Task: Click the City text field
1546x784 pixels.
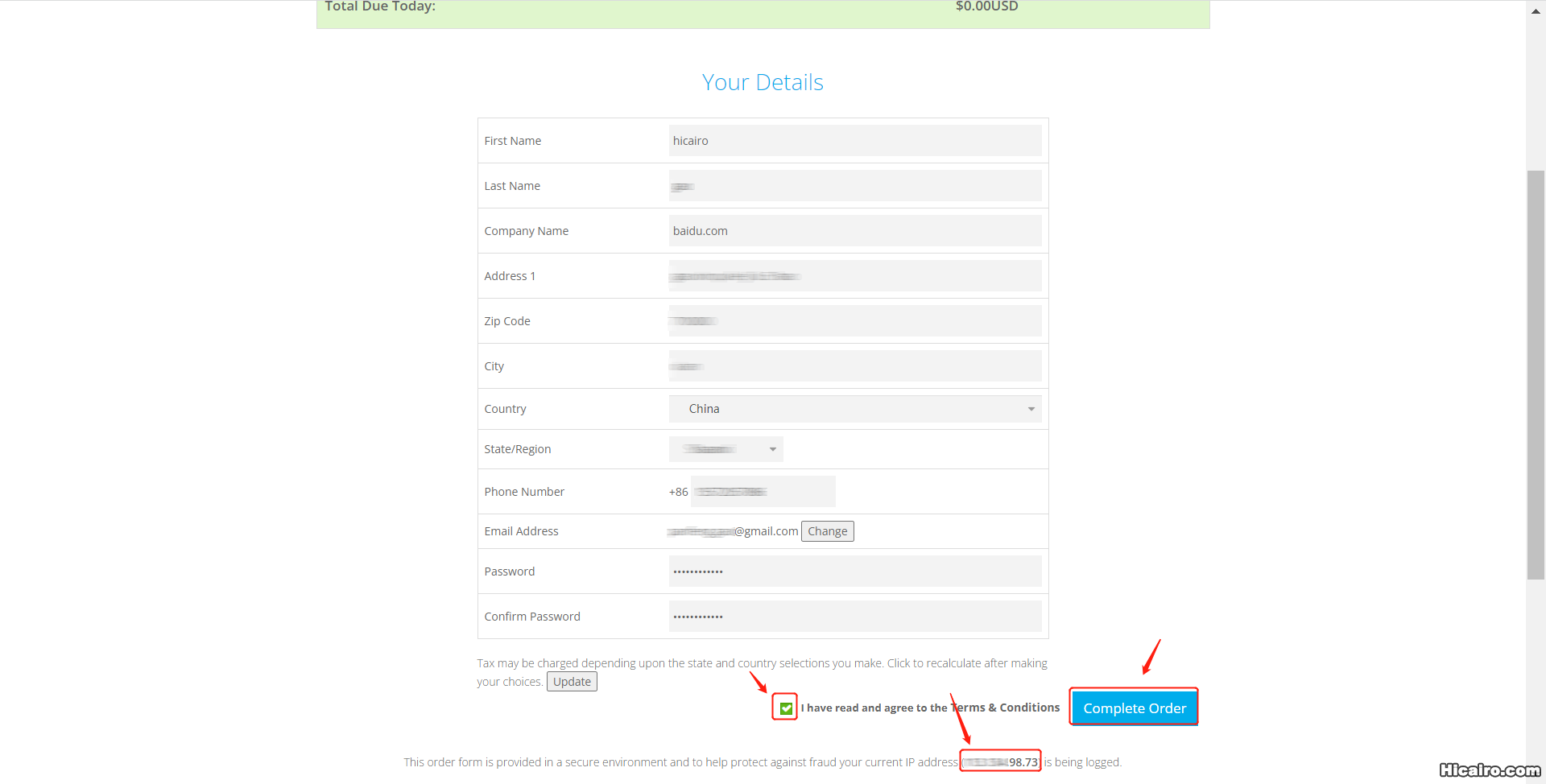Action: (854, 366)
